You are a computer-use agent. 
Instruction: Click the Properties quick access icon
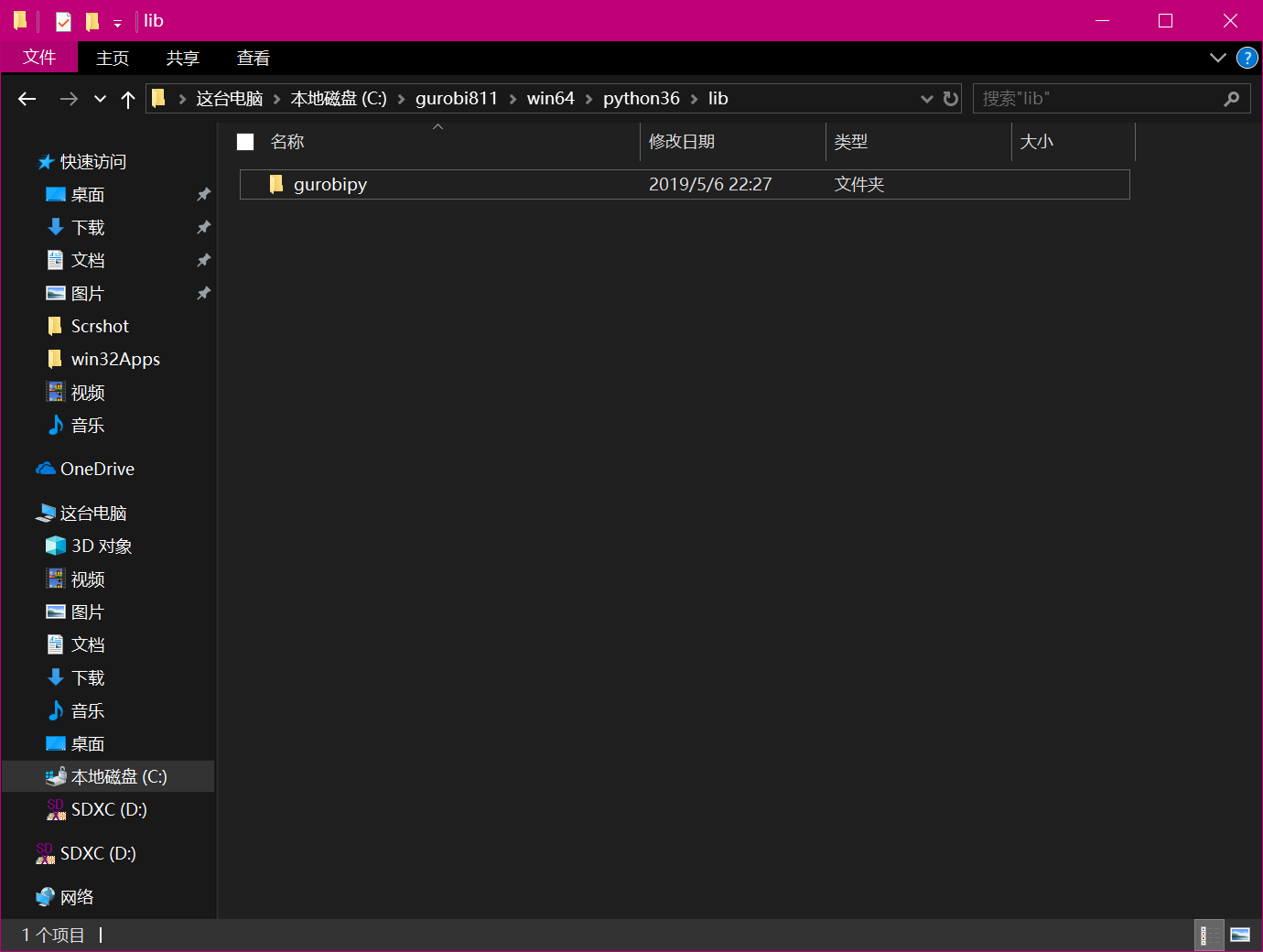point(63,21)
